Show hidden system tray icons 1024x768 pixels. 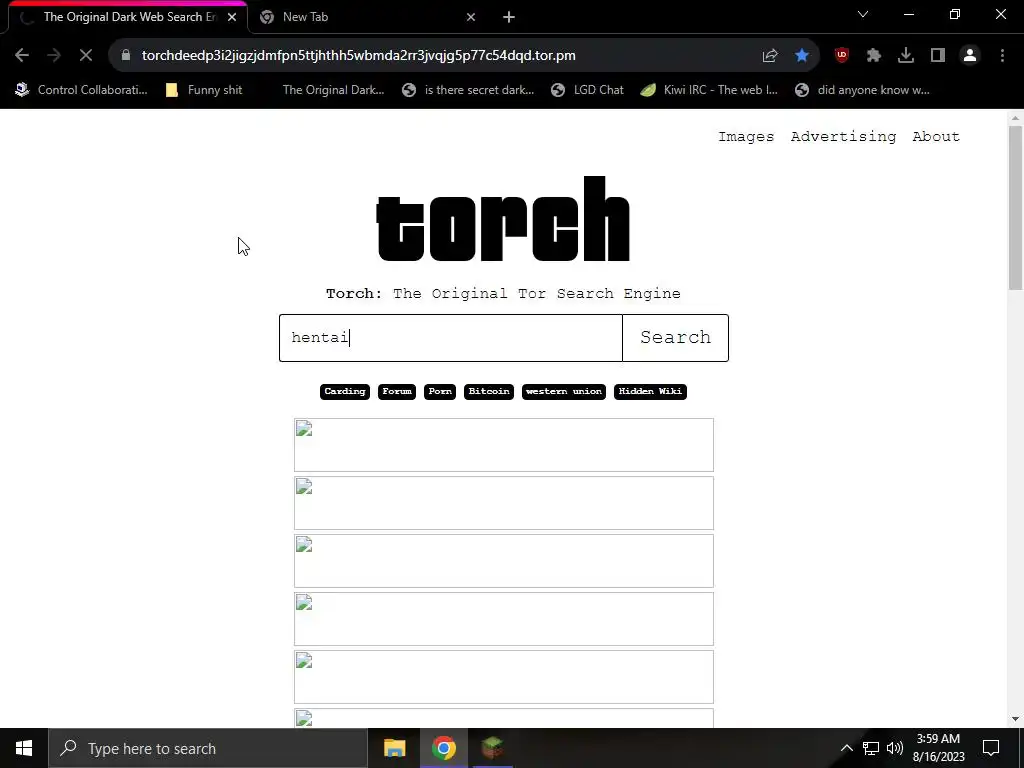pyautogui.click(x=846, y=748)
